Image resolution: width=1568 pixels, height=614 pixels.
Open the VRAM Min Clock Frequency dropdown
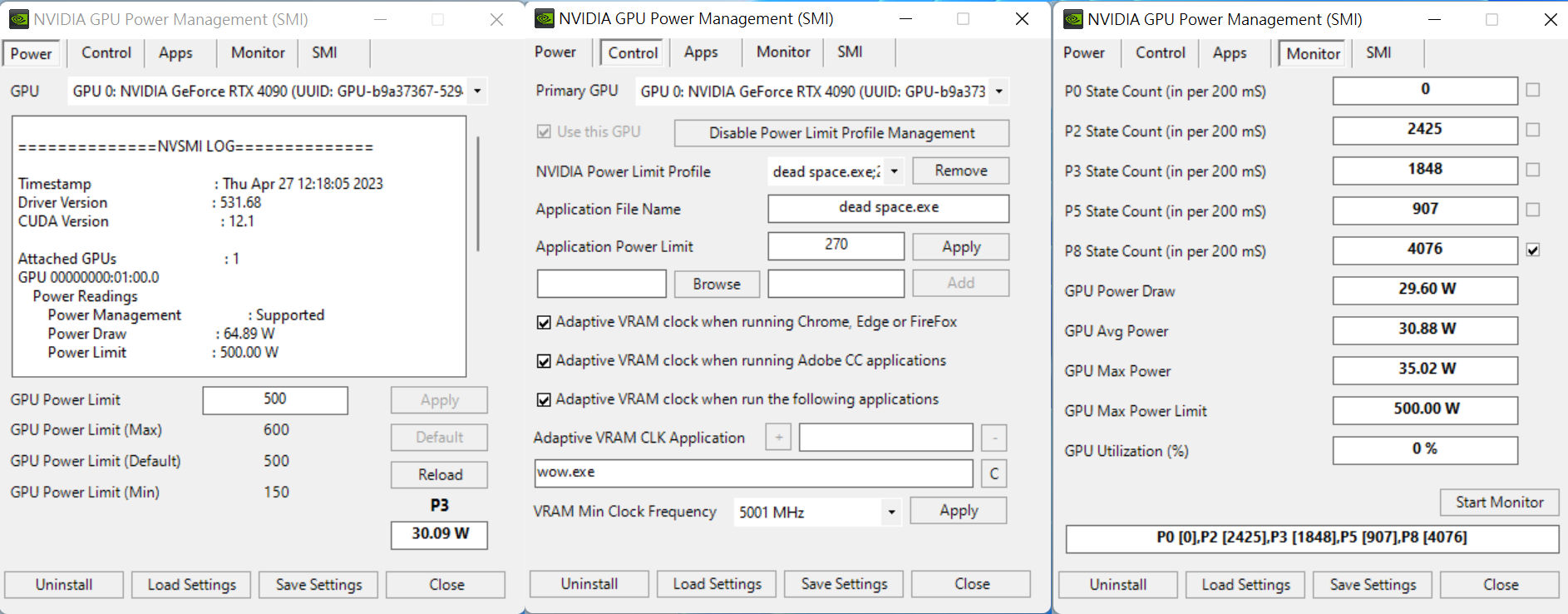coord(891,512)
